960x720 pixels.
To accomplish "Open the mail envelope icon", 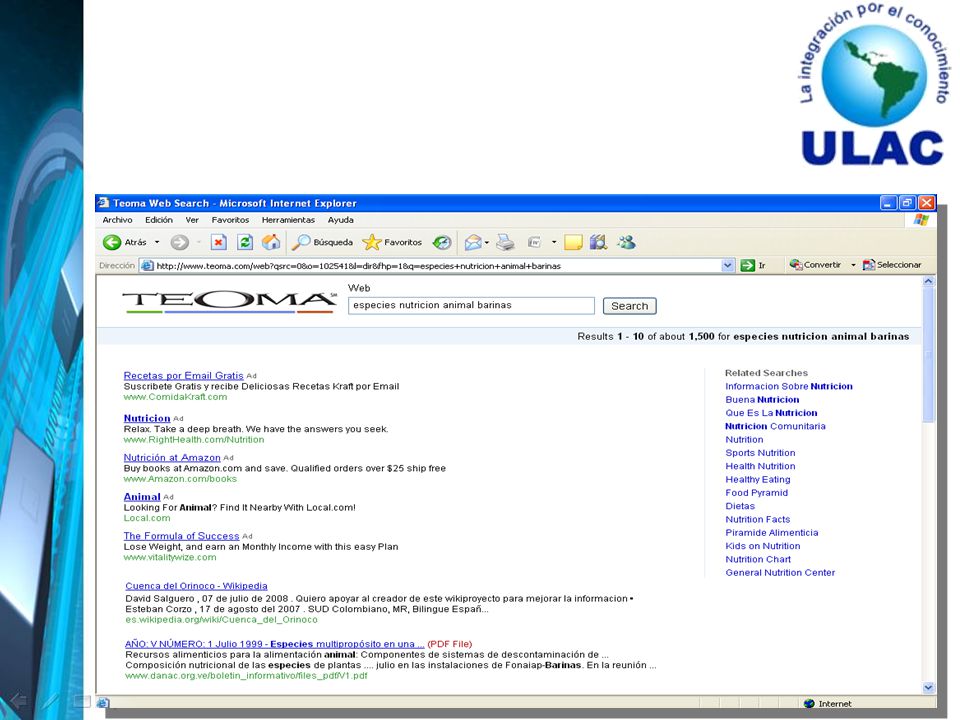I will (x=473, y=242).
